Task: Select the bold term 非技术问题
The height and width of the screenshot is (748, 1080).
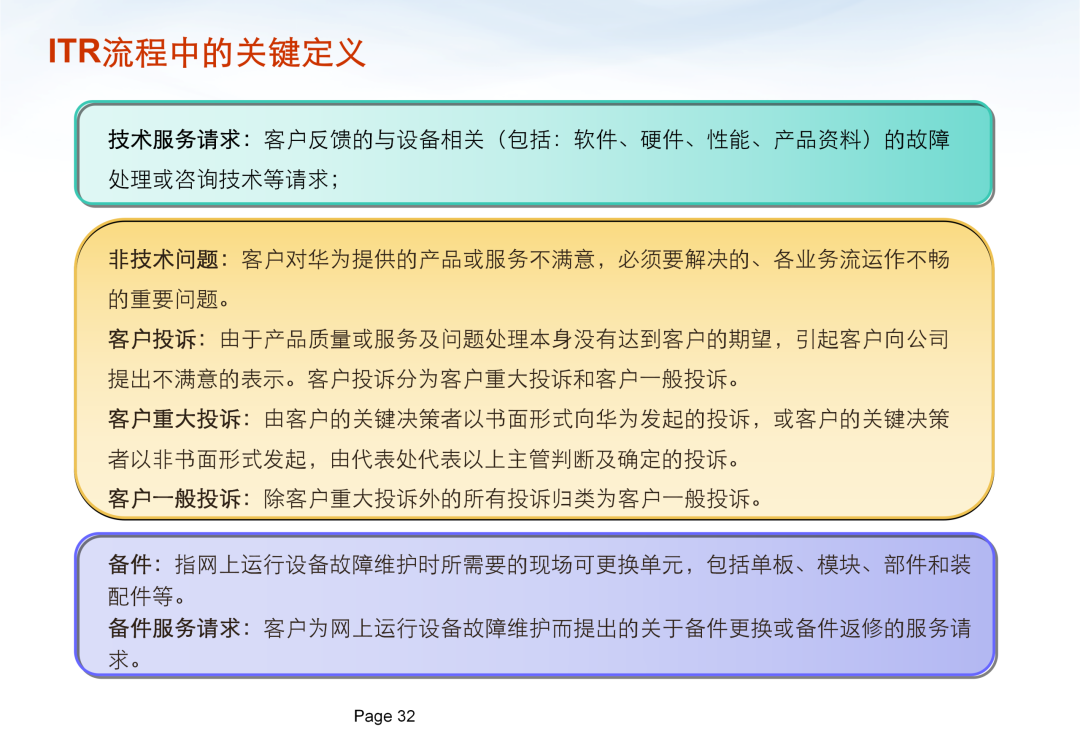Action: tap(163, 260)
